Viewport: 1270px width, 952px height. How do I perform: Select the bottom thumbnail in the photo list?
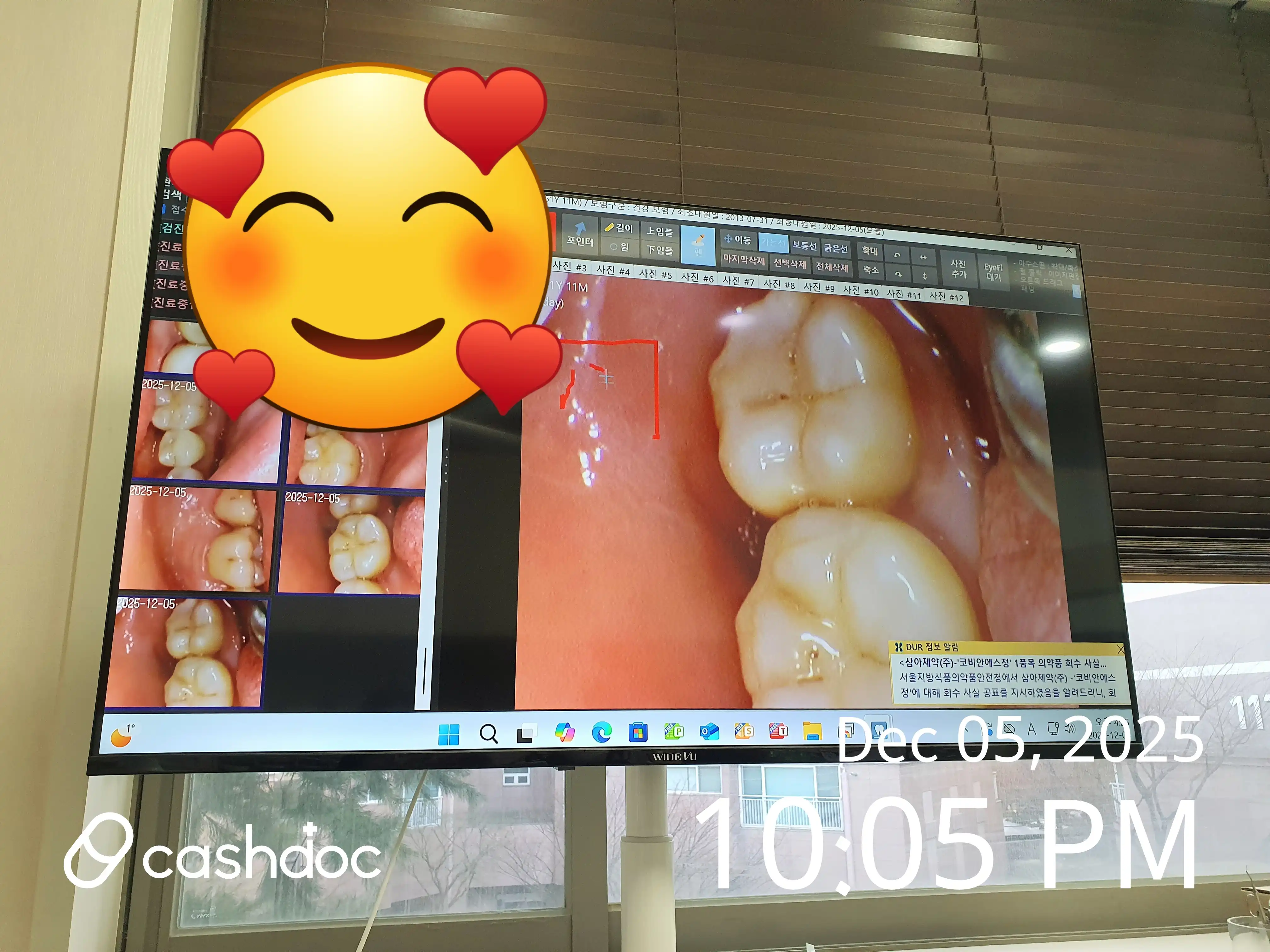(x=186, y=654)
